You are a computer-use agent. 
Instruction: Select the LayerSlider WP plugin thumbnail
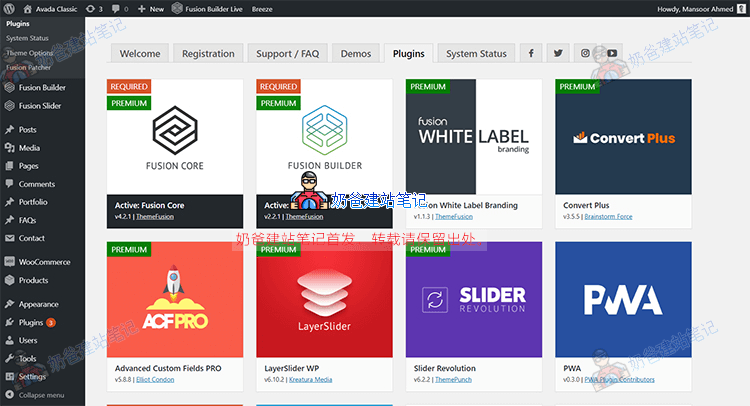tap(322, 300)
